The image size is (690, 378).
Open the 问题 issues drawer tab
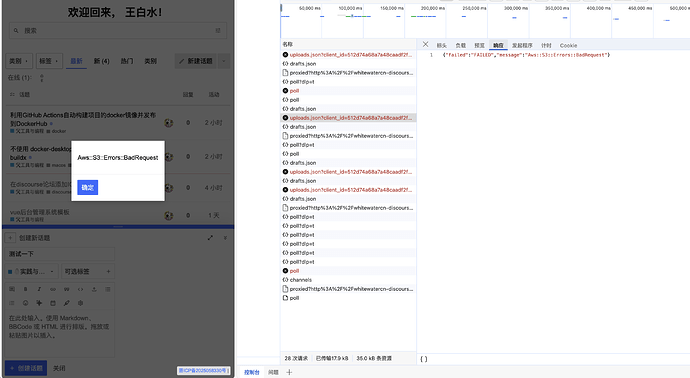tap(273, 372)
